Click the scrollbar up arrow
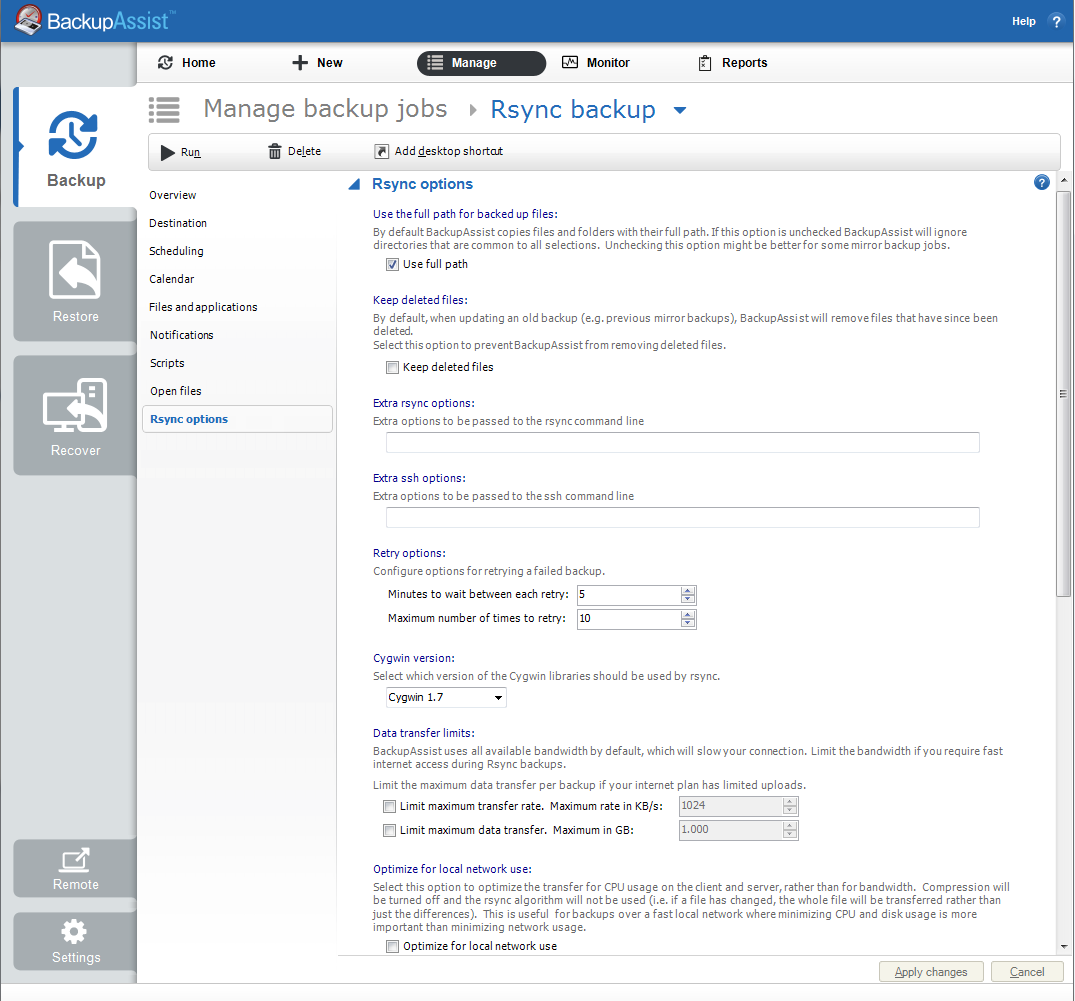 point(1063,180)
